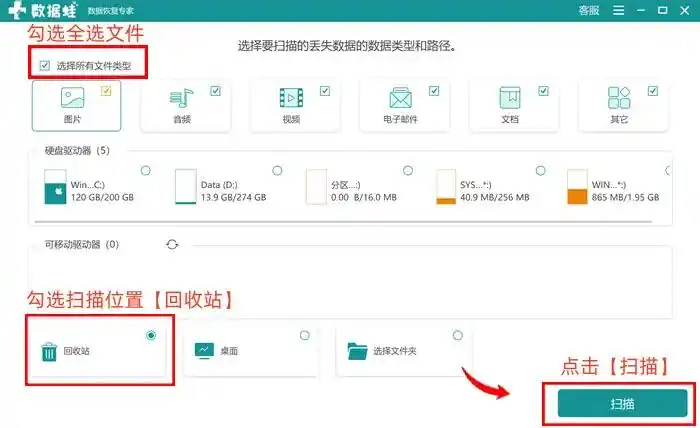Click the 回收站 label text
The width and height of the screenshot is (700, 428).
click(76, 351)
